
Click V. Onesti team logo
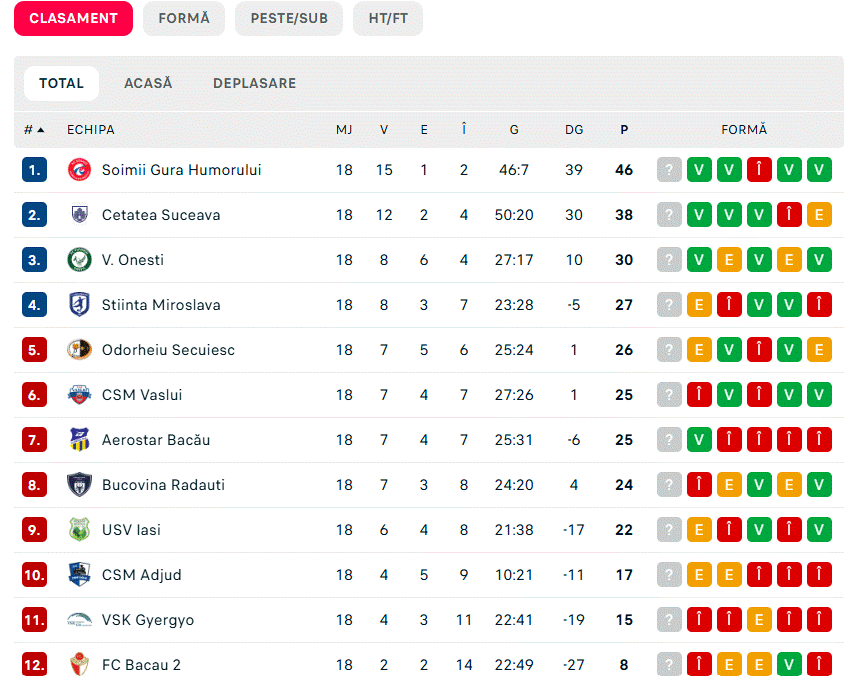pyautogui.click(x=79, y=260)
